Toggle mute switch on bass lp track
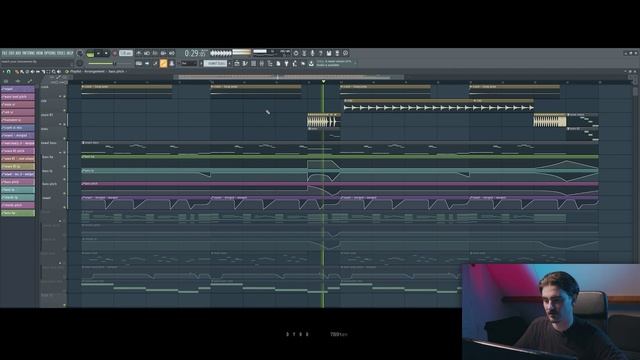The height and width of the screenshot is (360, 640). [x=64, y=180]
